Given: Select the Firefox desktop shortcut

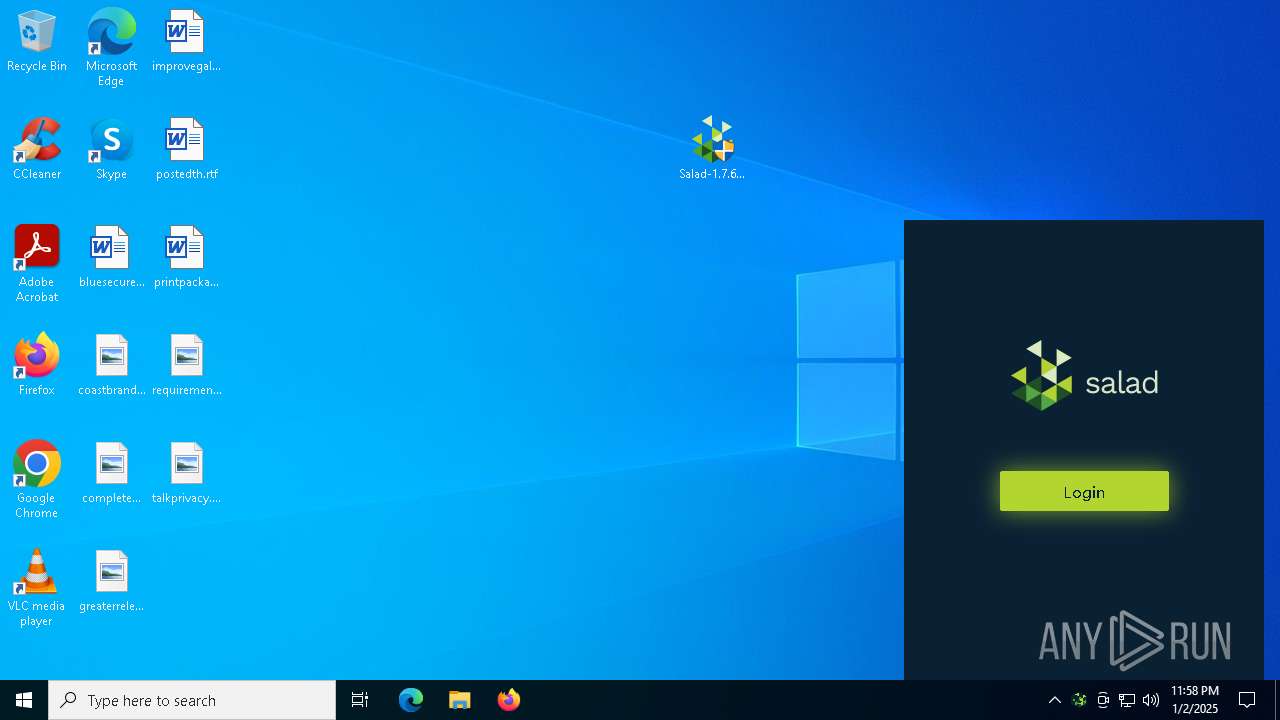Looking at the screenshot, I should click(x=37, y=366).
